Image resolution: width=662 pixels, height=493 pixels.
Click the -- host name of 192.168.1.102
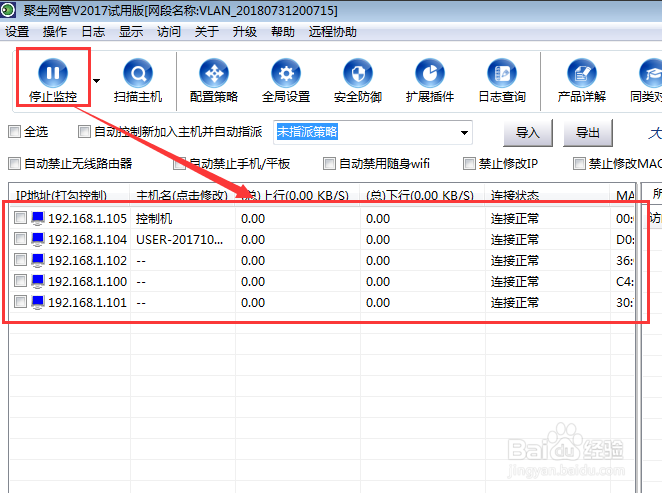coord(141,261)
